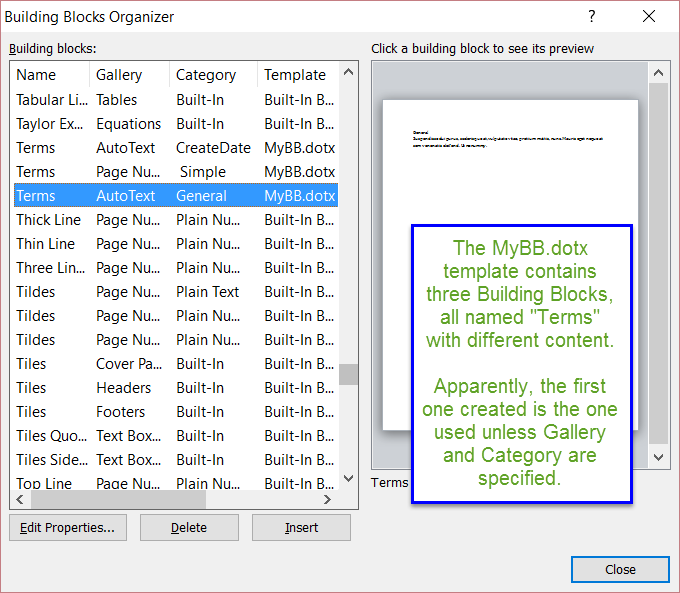Select the Tiles Quote text box row
The width and height of the screenshot is (680, 593).
176,436
